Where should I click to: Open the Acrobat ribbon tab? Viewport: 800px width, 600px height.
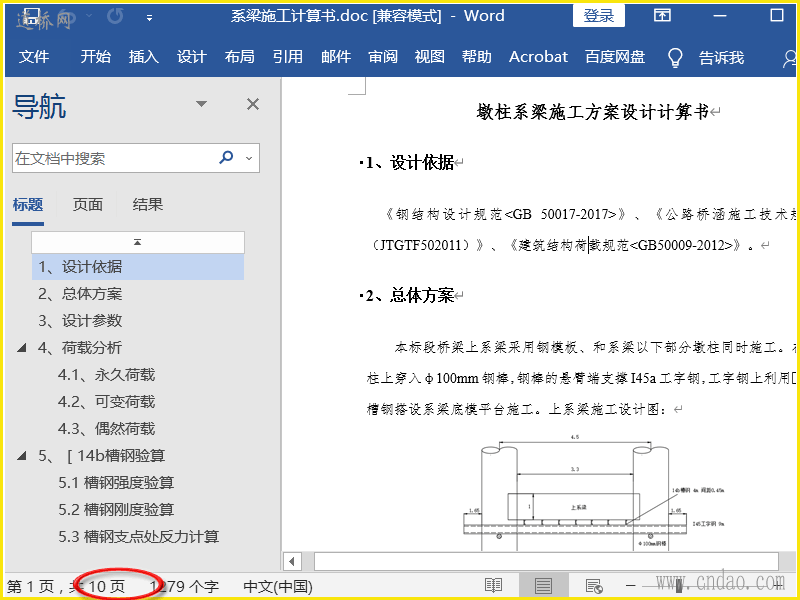click(538, 57)
